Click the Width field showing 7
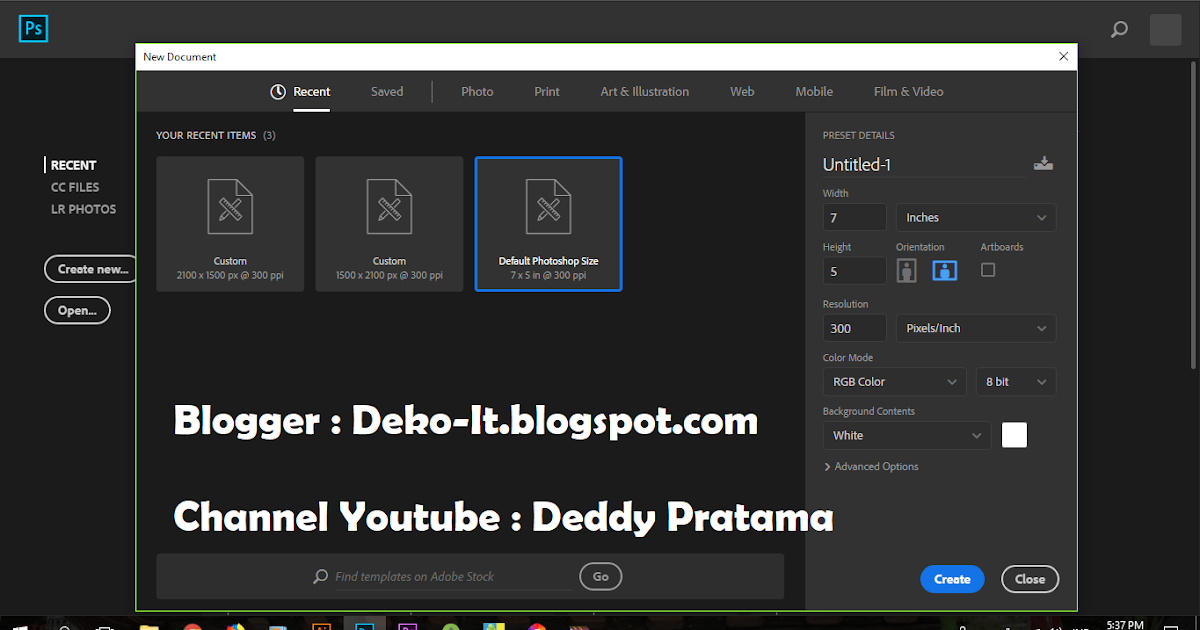This screenshot has height=630, width=1200. click(x=855, y=217)
